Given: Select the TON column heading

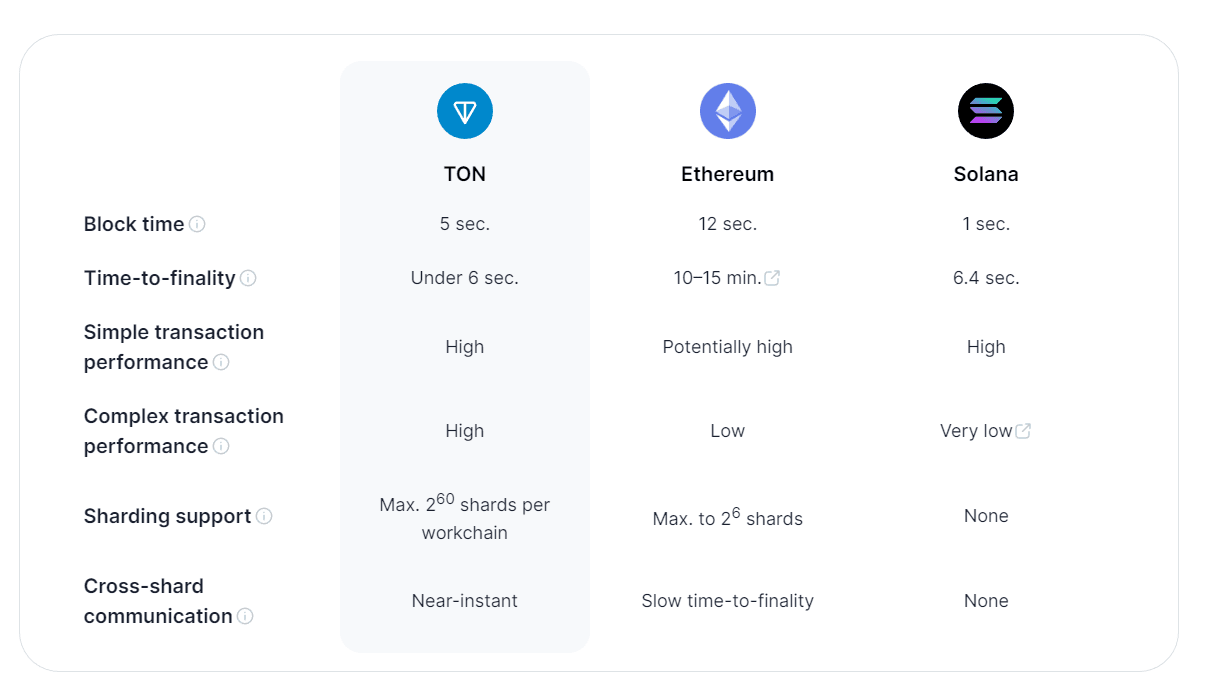Looking at the screenshot, I should pos(465,174).
